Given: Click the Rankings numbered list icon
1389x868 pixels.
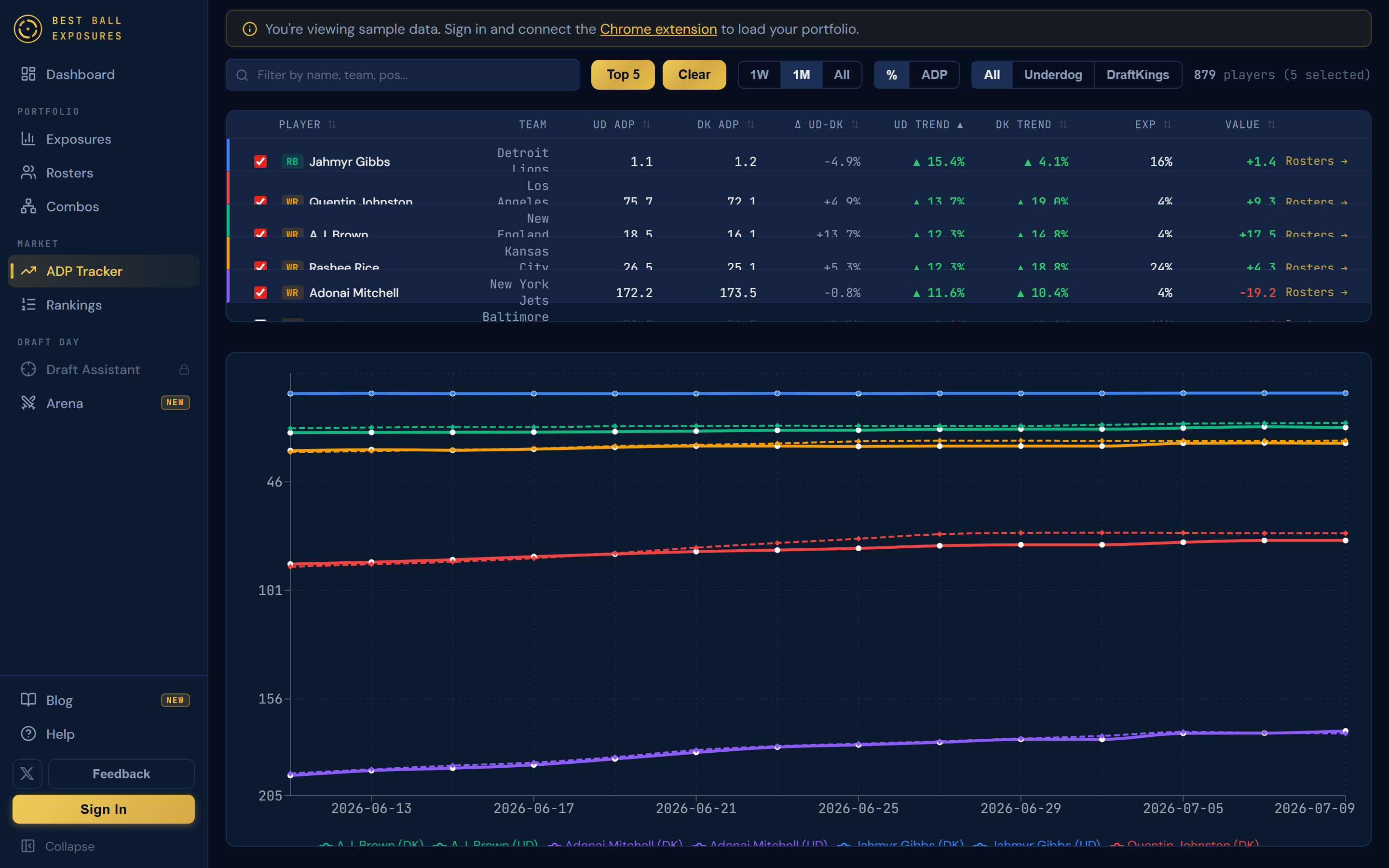Looking at the screenshot, I should coord(28,304).
